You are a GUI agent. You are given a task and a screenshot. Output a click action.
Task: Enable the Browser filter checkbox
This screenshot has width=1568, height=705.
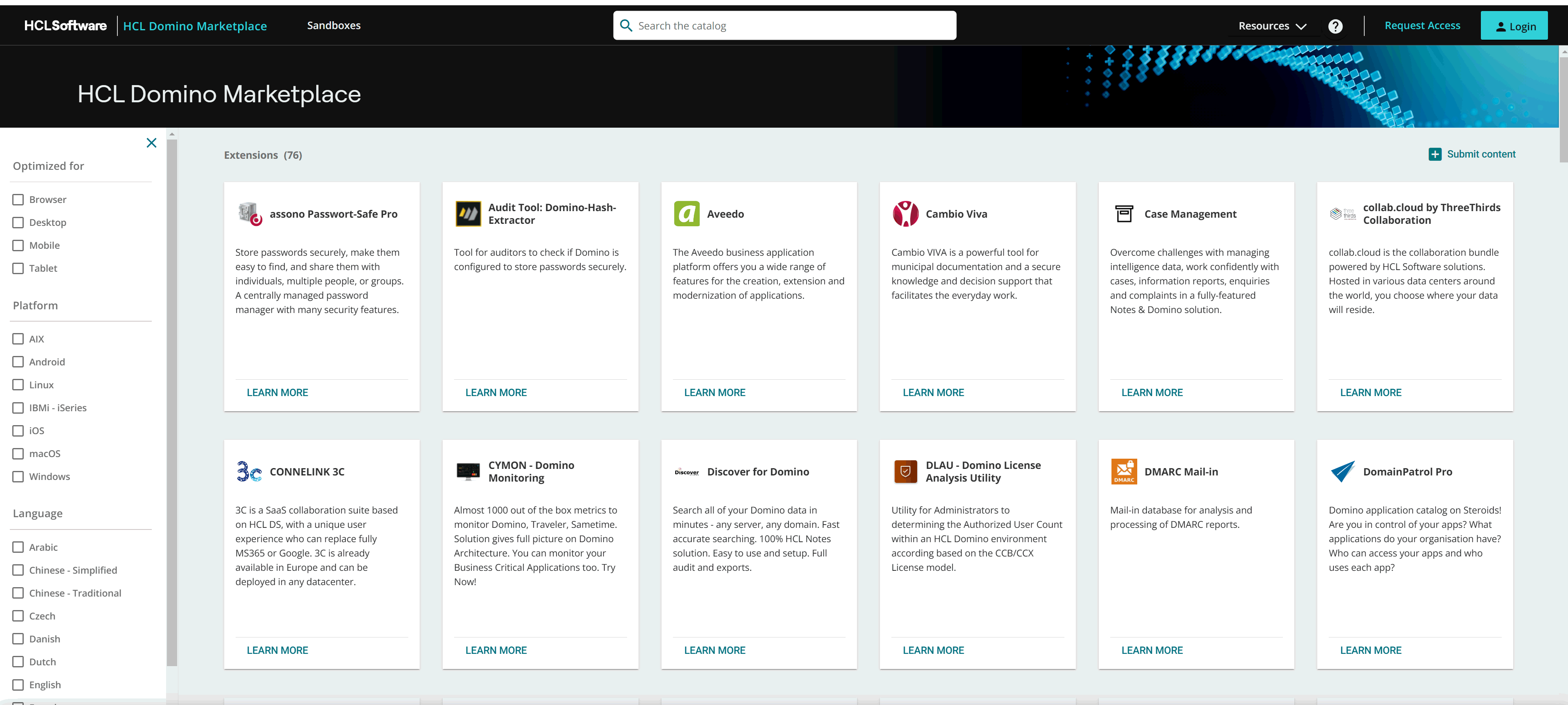click(x=18, y=200)
